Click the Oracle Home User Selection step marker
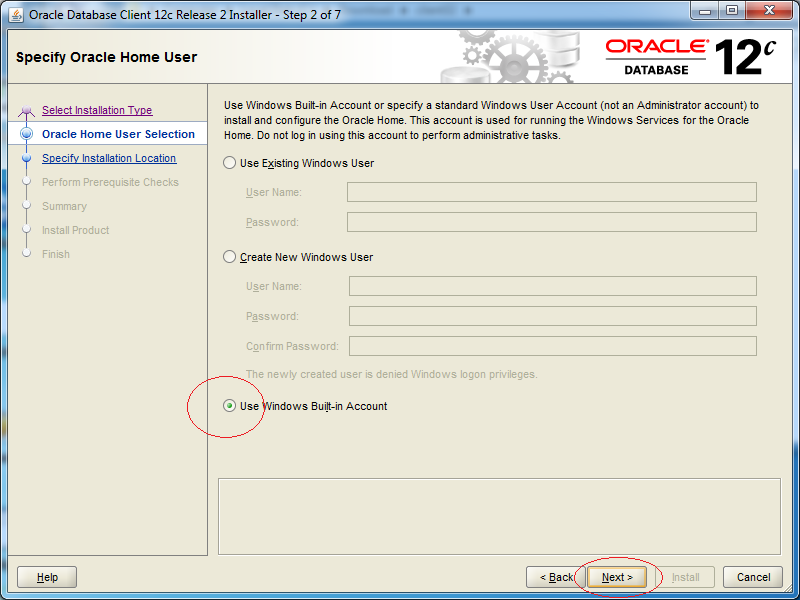 click(27, 134)
